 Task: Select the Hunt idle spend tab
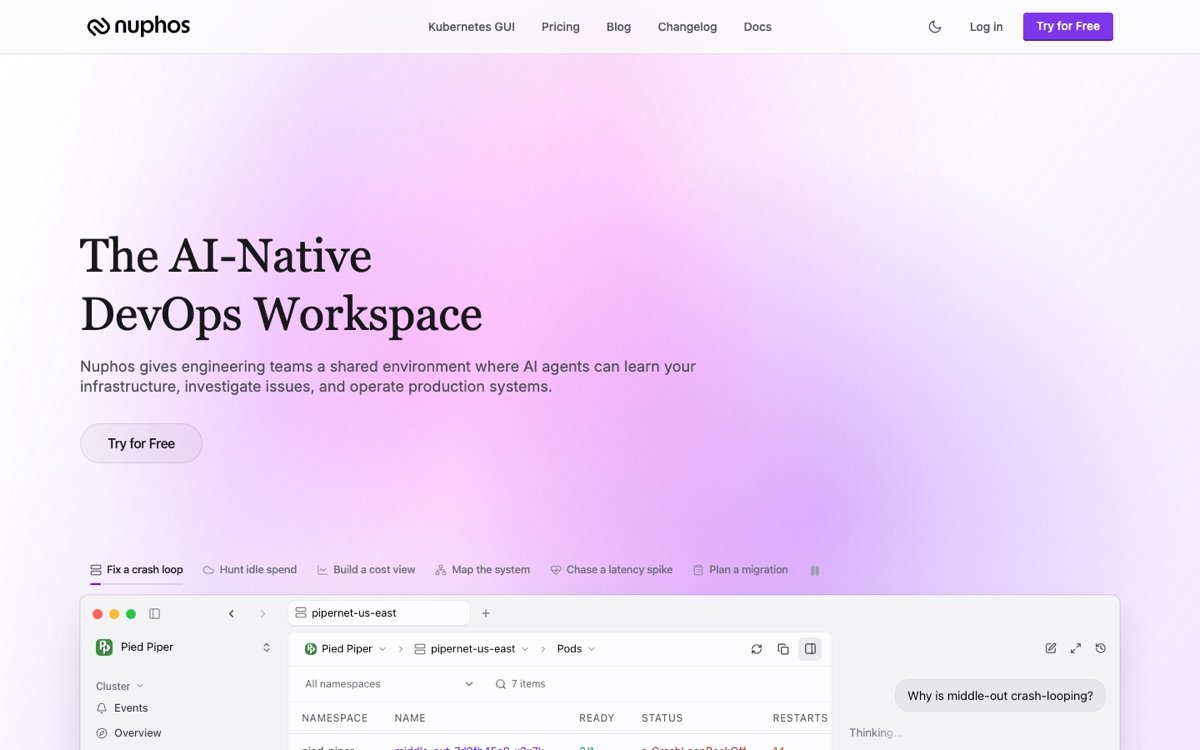coord(250,570)
